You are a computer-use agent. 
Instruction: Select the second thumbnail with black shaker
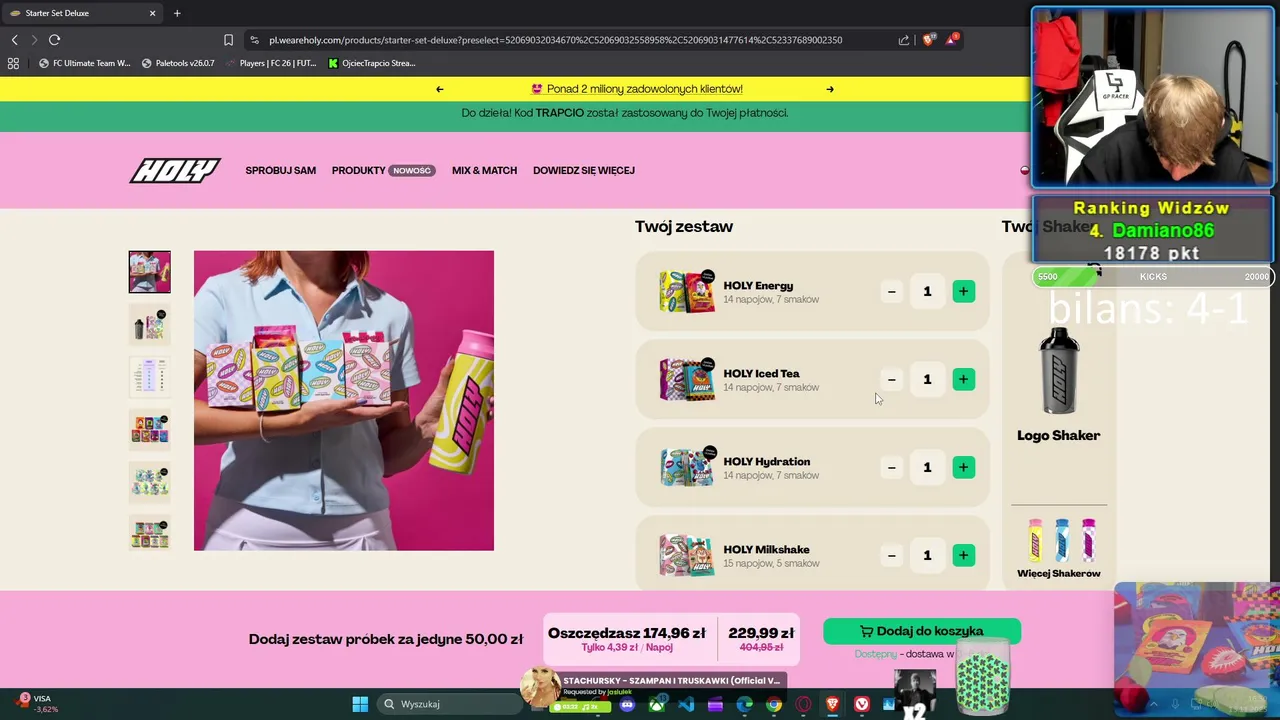(150, 324)
